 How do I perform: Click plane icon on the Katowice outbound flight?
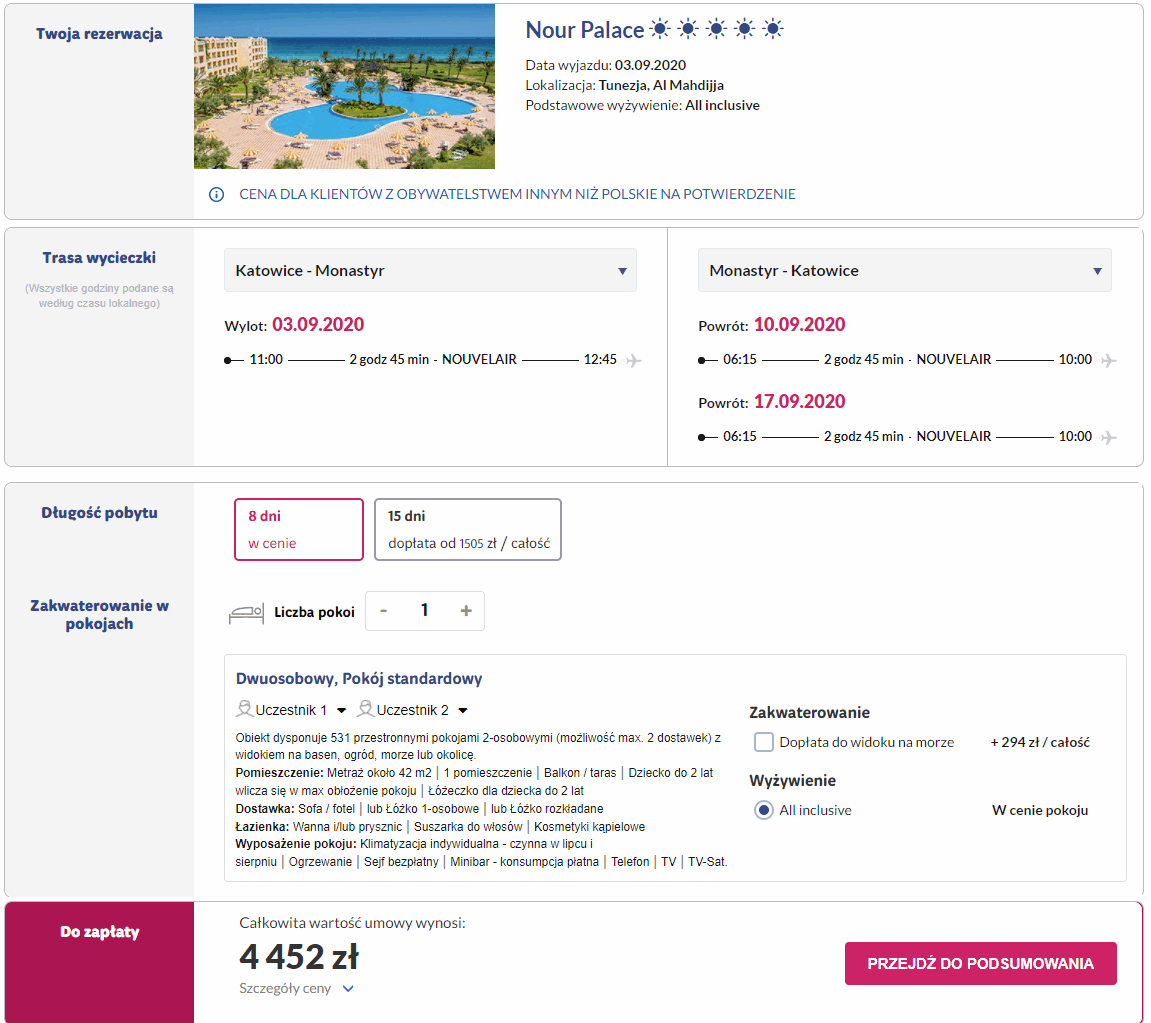click(633, 360)
